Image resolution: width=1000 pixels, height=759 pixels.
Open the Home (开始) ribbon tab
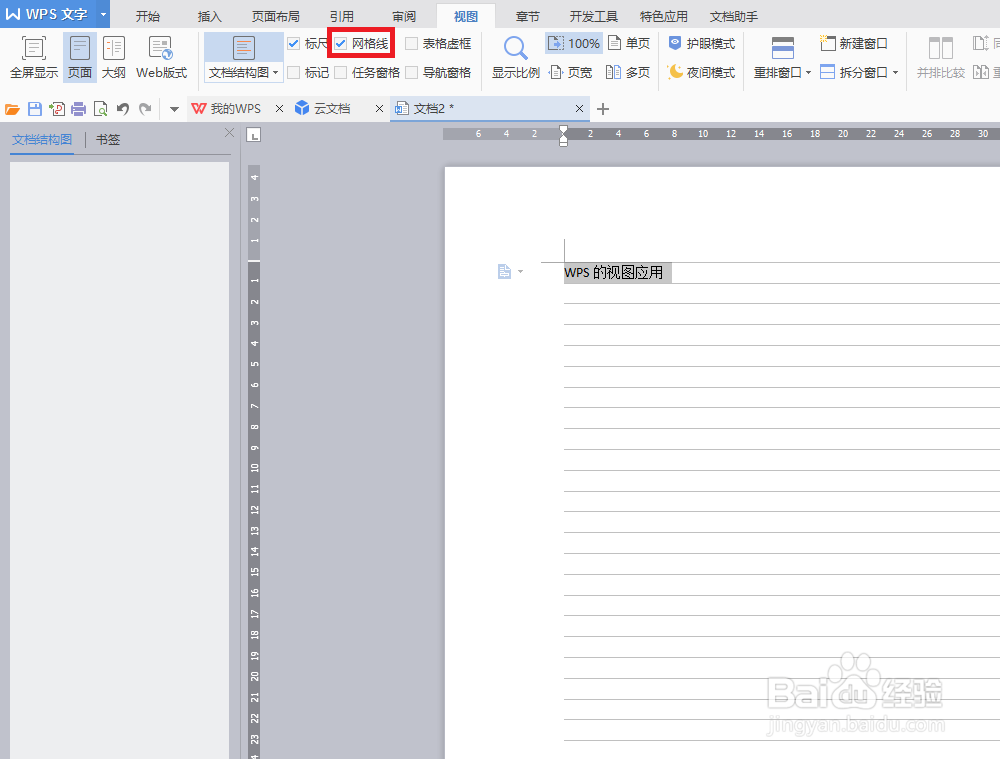coord(147,16)
